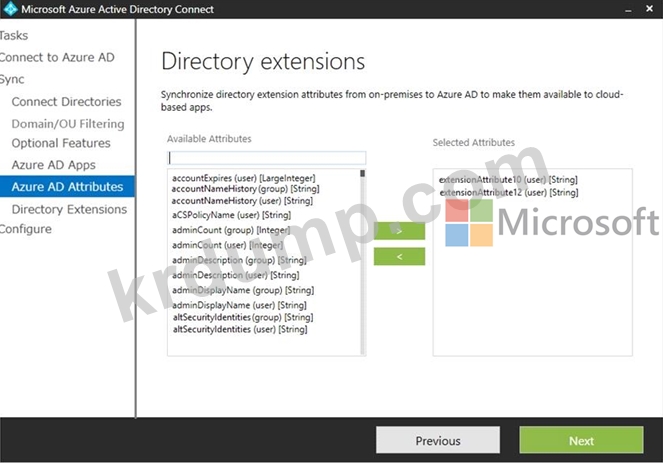
Task: Select altSecurityIdentities (user) [String]
Action: coord(240,329)
